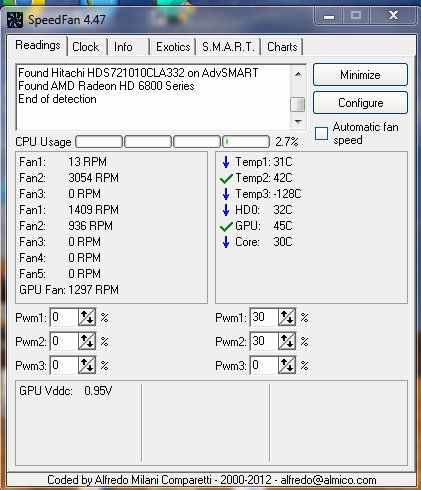Click inside the left Pwm2 value field
Screen dimensions: 421x490
coord(64,341)
